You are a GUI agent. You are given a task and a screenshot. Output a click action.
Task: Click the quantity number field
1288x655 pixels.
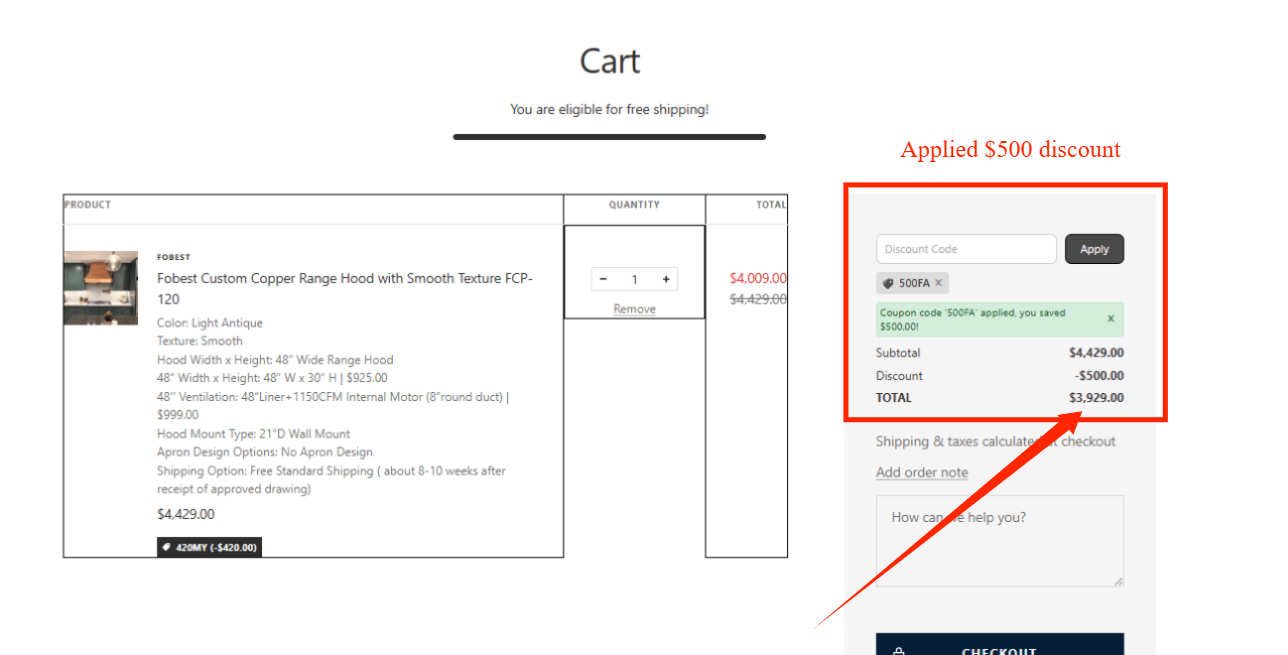pos(634,280)
